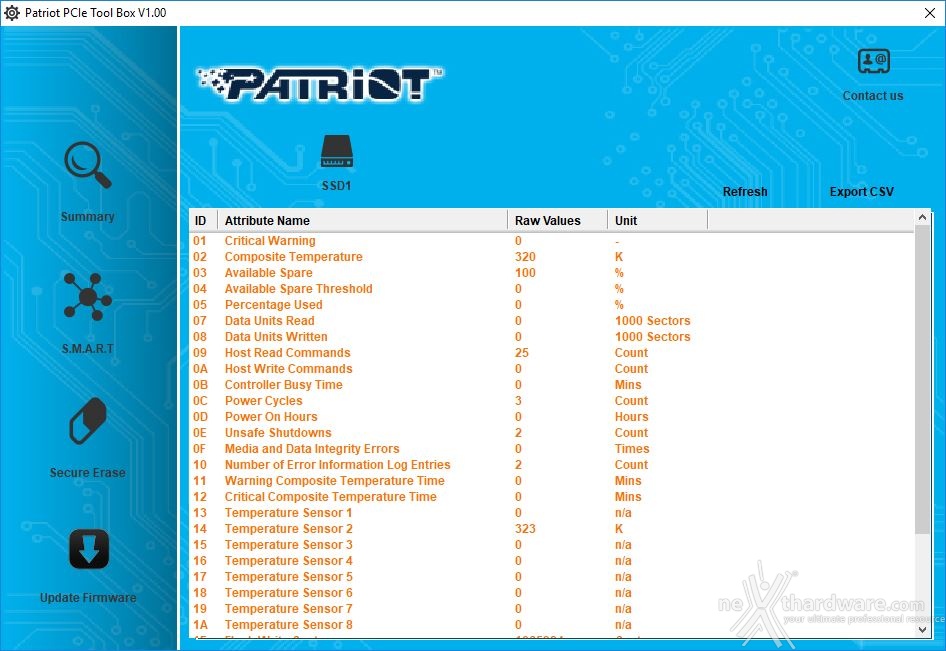
Task: Click the Patriot logo
Action: pyautogui.click(x=320, y=83)
